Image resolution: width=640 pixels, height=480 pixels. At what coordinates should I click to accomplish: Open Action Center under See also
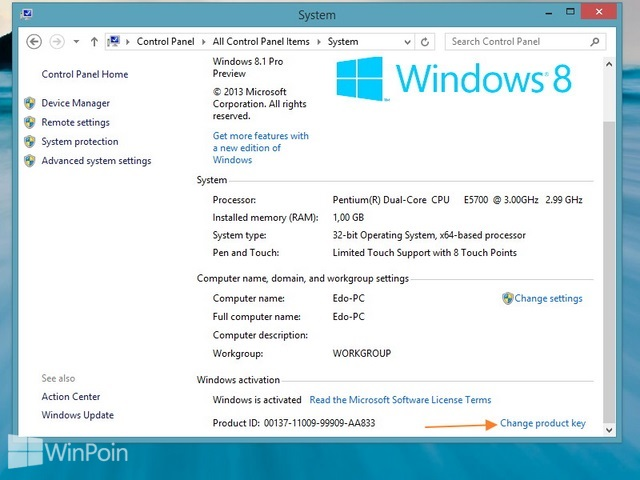click(71, 396)
